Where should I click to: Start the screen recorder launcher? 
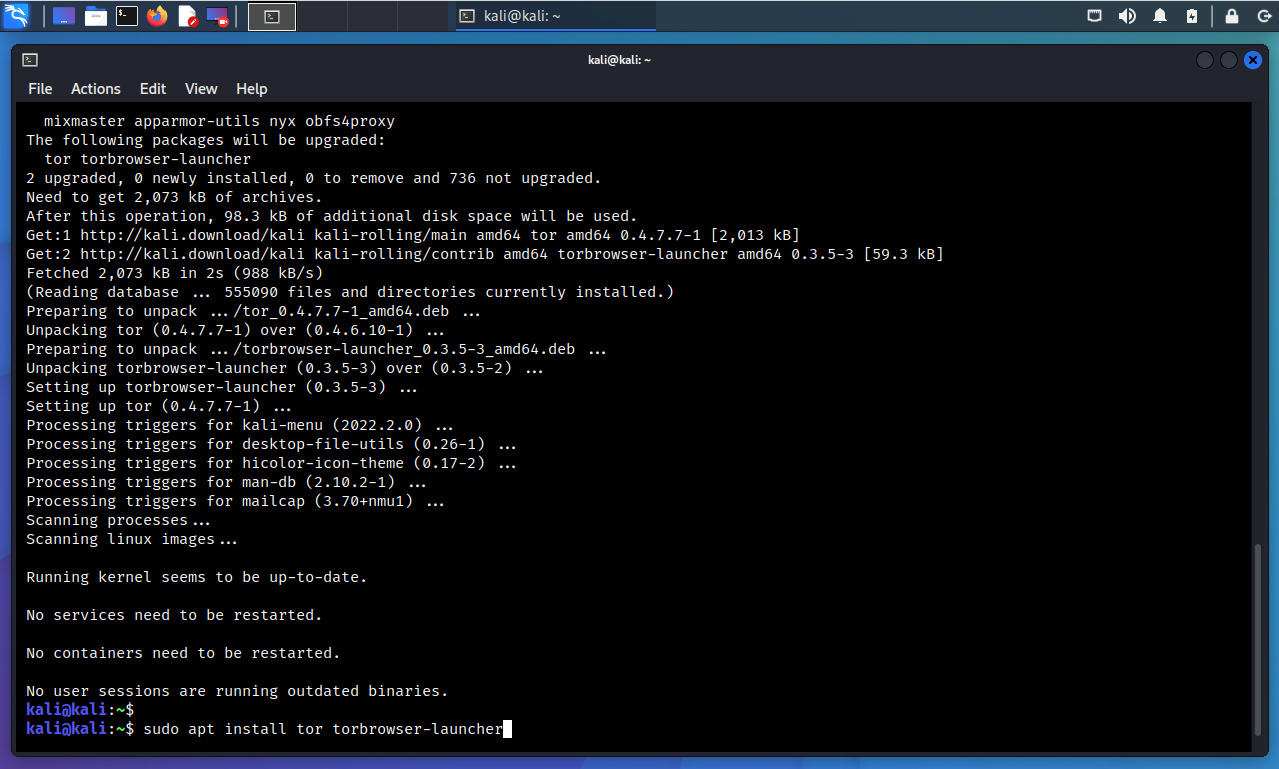[217, 16]
